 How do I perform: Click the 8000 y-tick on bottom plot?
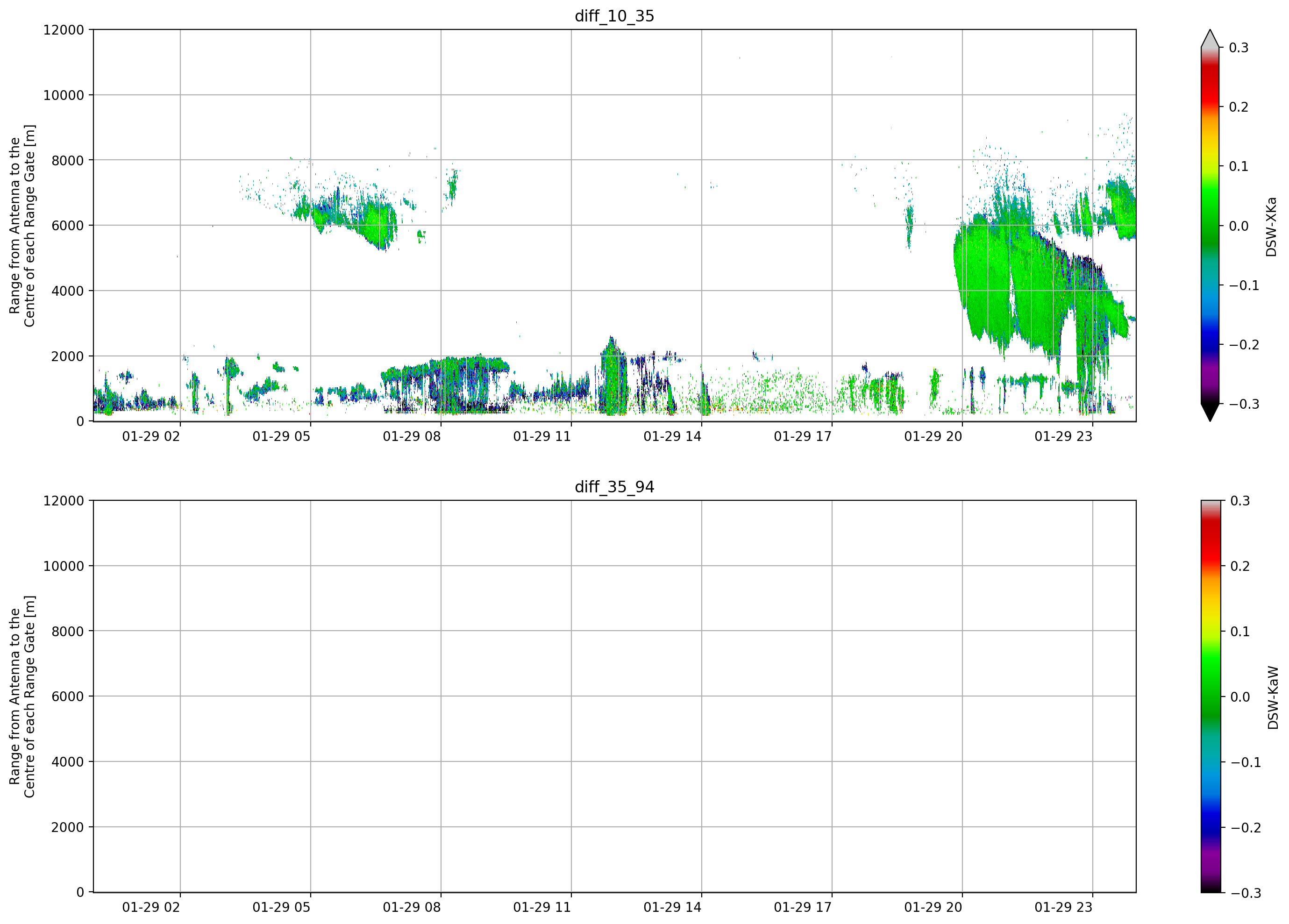click(68, 632)
